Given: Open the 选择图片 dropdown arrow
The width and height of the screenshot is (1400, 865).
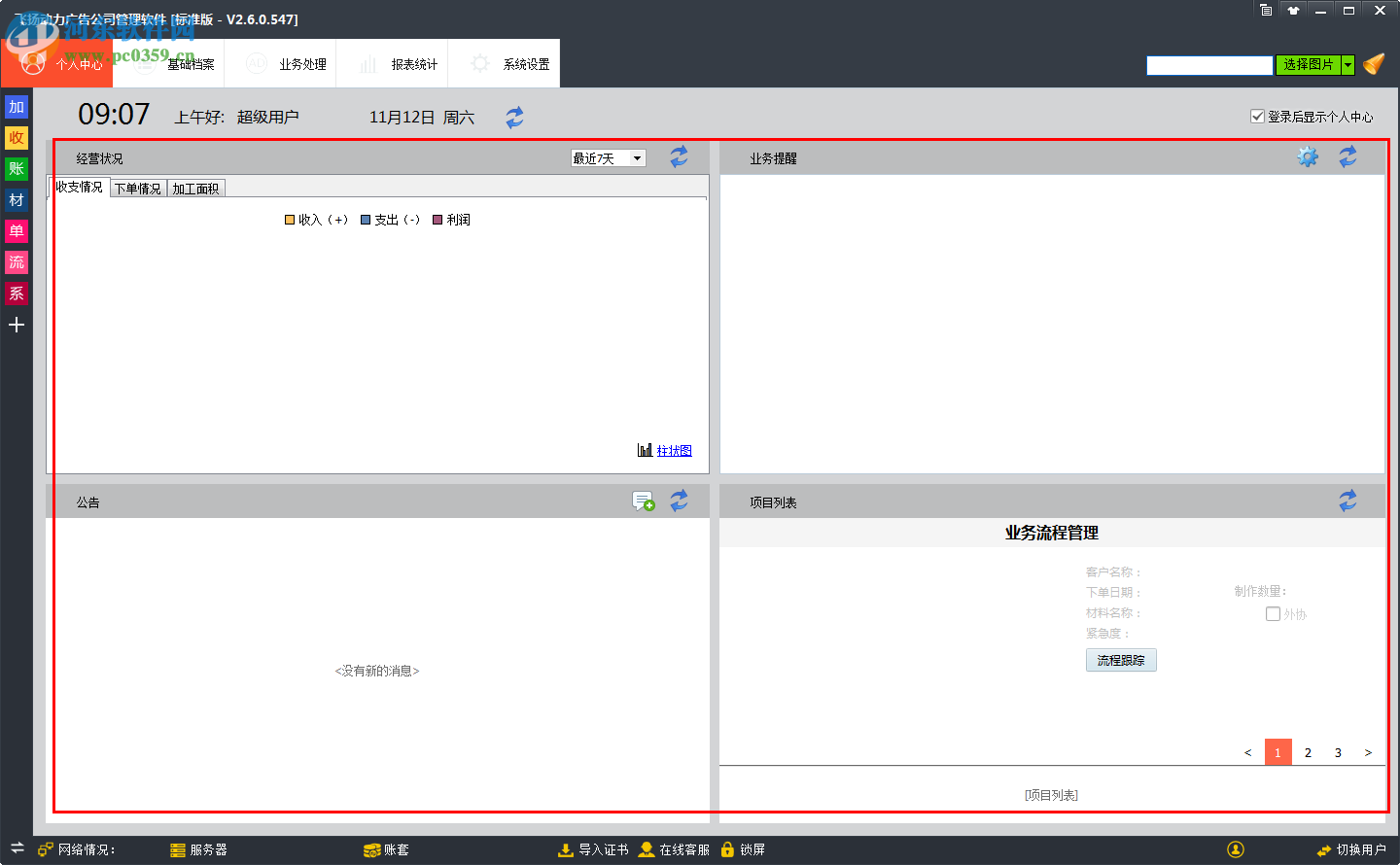Looking at the screenshot, I should 1347,65.
